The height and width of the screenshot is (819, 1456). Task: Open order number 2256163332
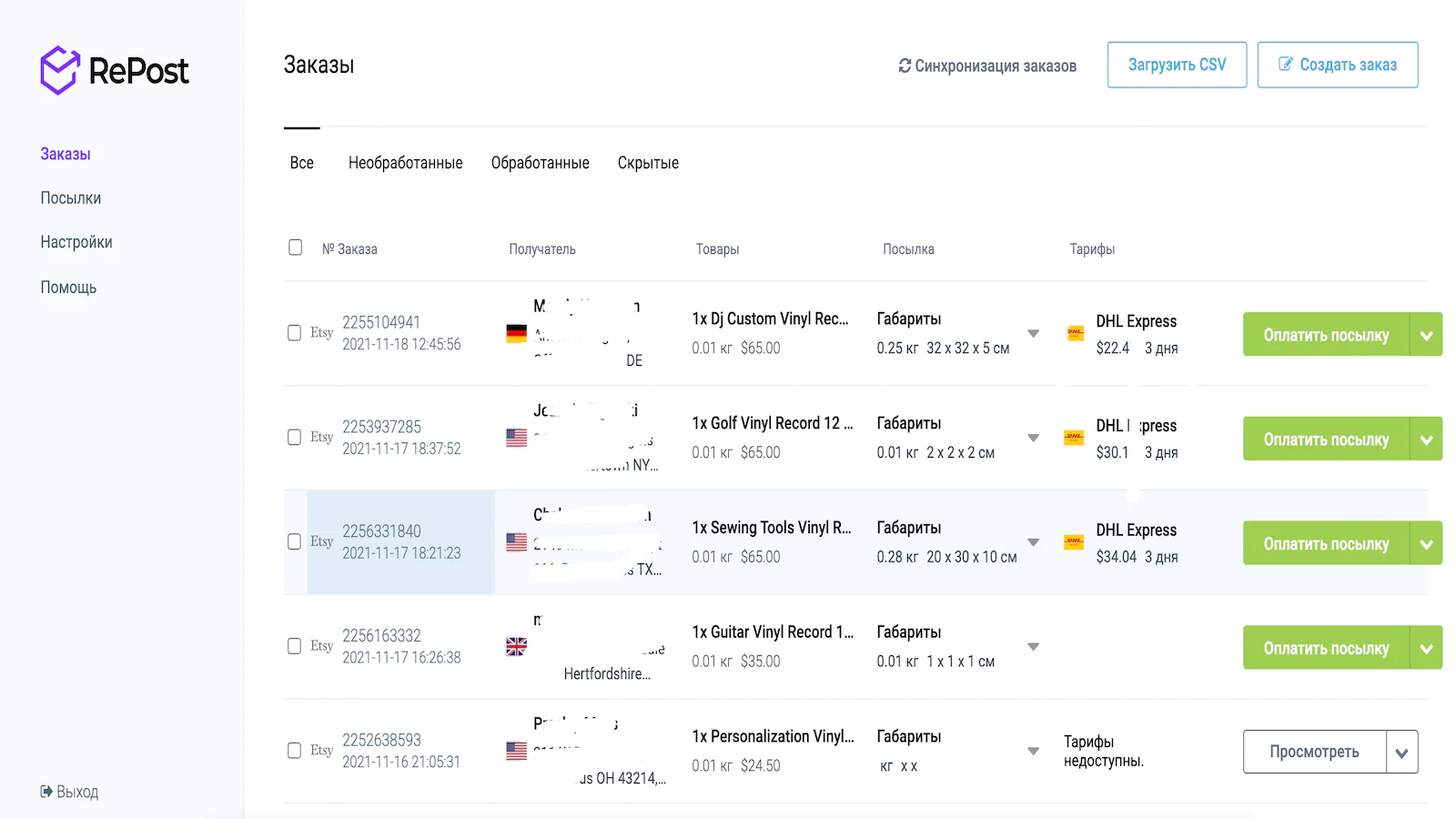tap(381, 635)
